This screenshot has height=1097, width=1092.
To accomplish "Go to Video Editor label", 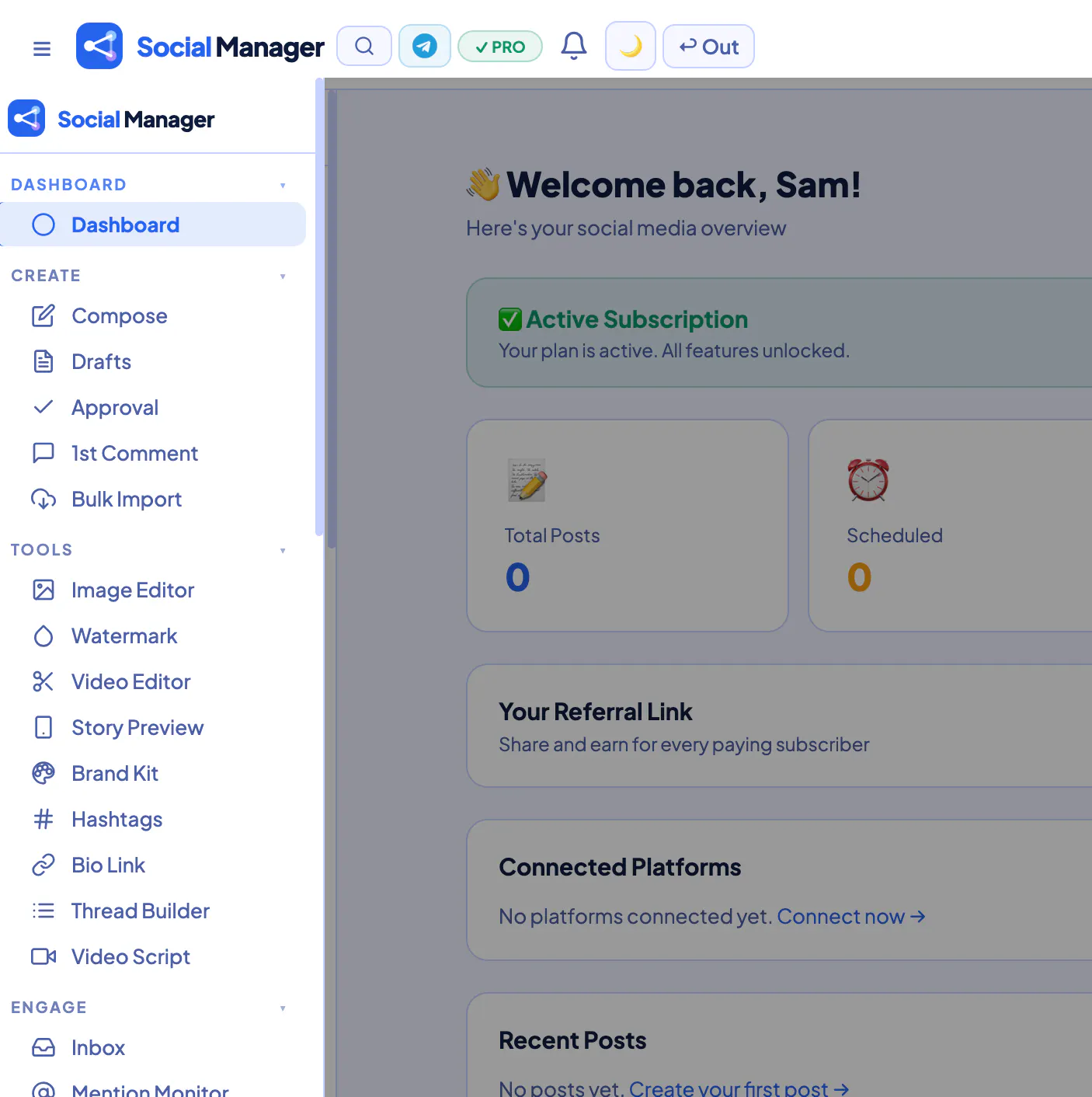I will click(x=130, y=681).
